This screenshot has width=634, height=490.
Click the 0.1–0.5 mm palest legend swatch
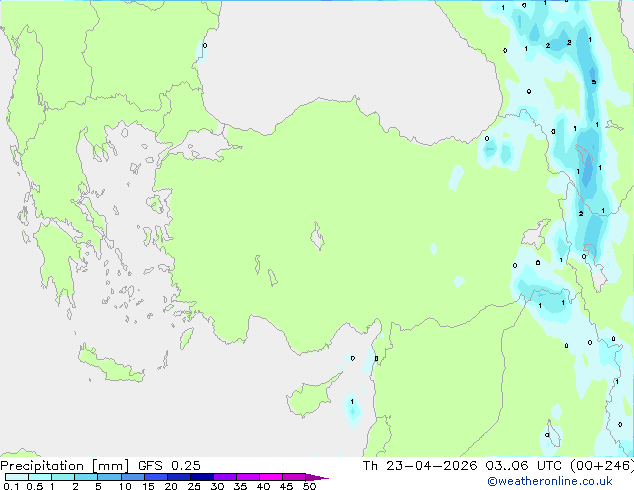click(17, 477)
